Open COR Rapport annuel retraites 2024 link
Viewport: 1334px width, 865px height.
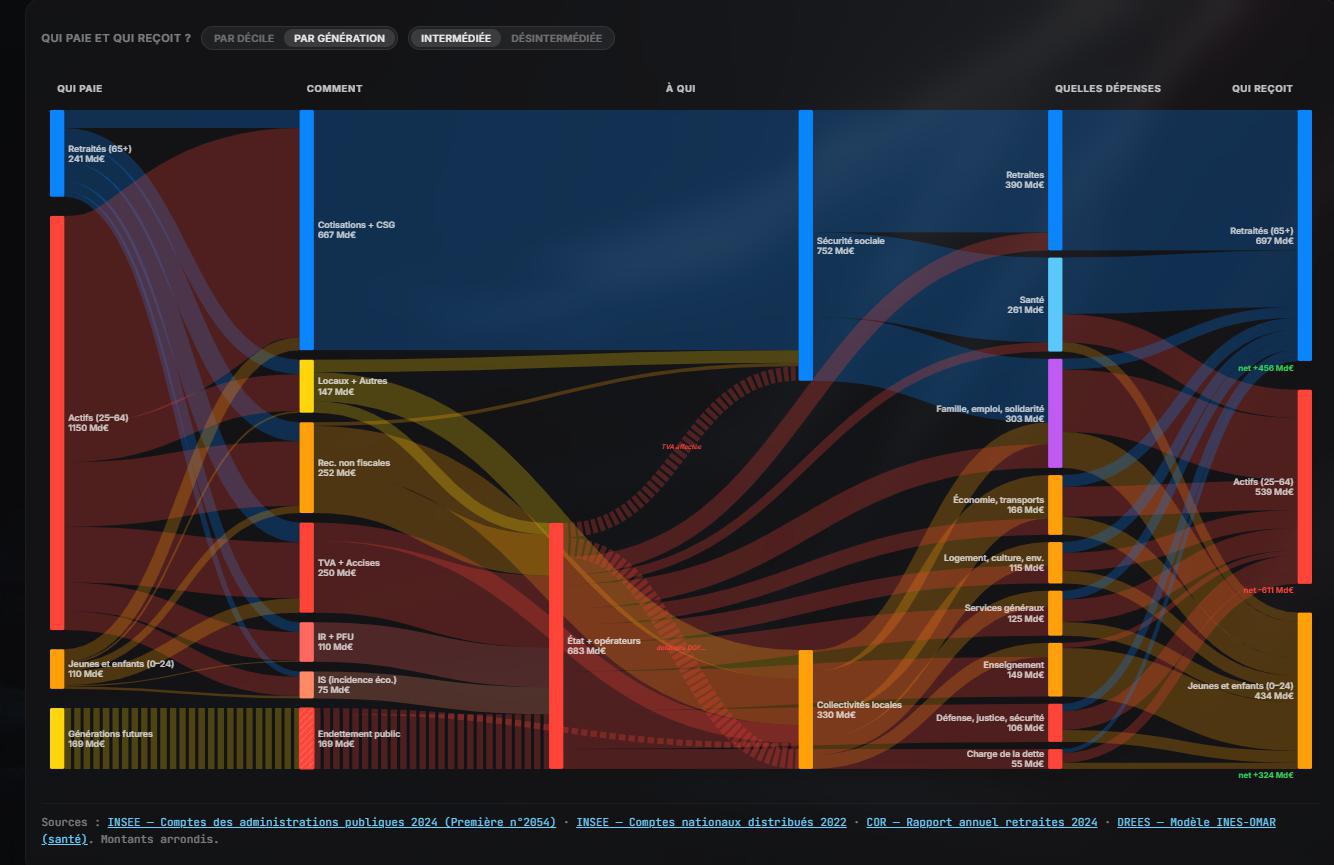click(981, 822)
